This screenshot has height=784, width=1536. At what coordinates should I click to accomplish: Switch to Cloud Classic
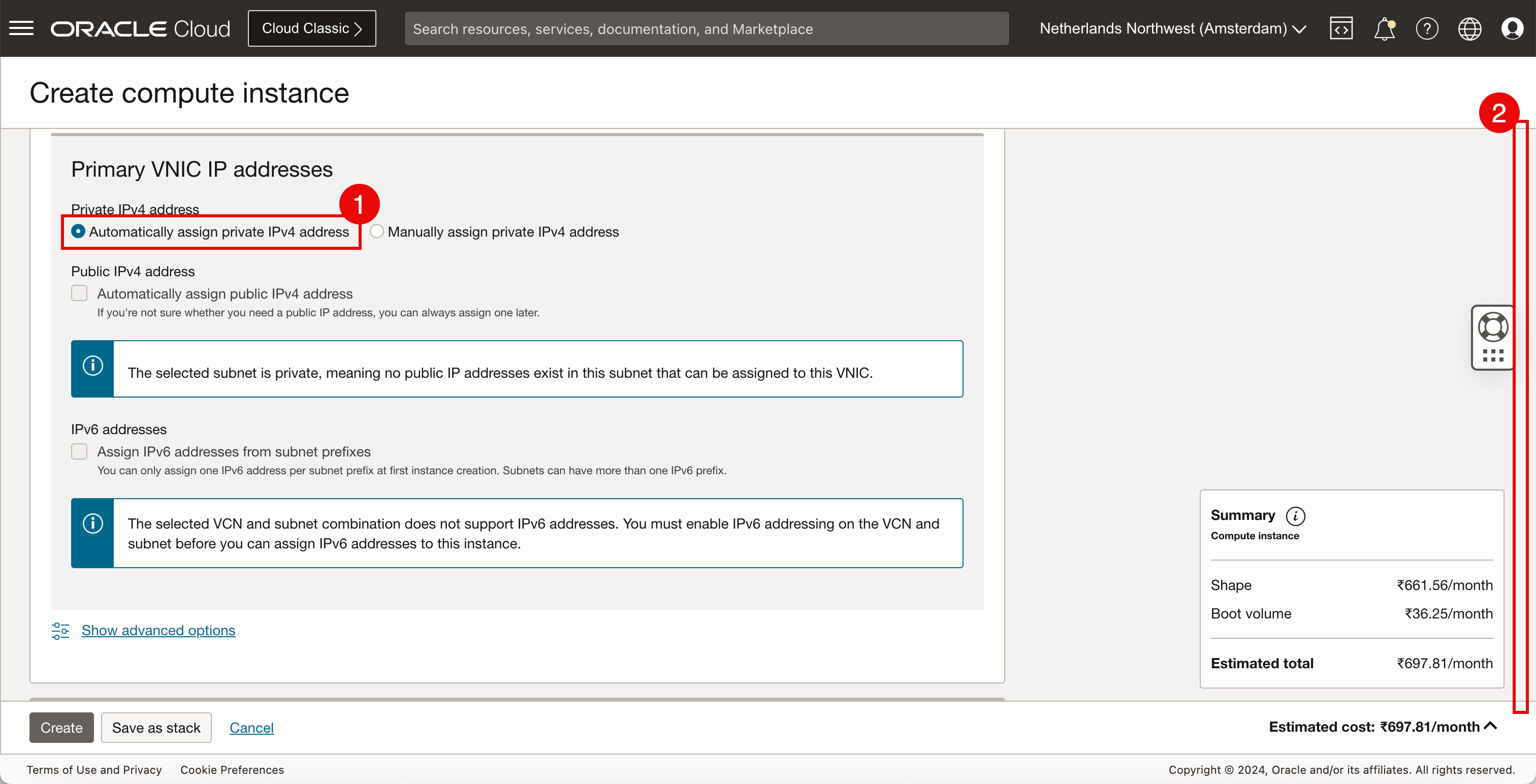point(312,28)
